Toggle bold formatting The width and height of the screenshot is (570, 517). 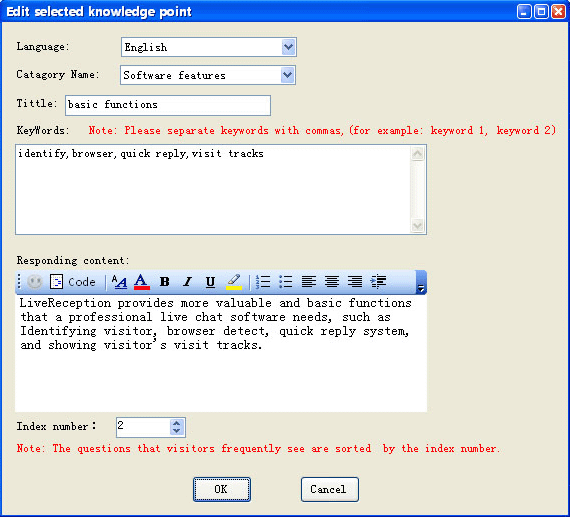tap(165, 282)
